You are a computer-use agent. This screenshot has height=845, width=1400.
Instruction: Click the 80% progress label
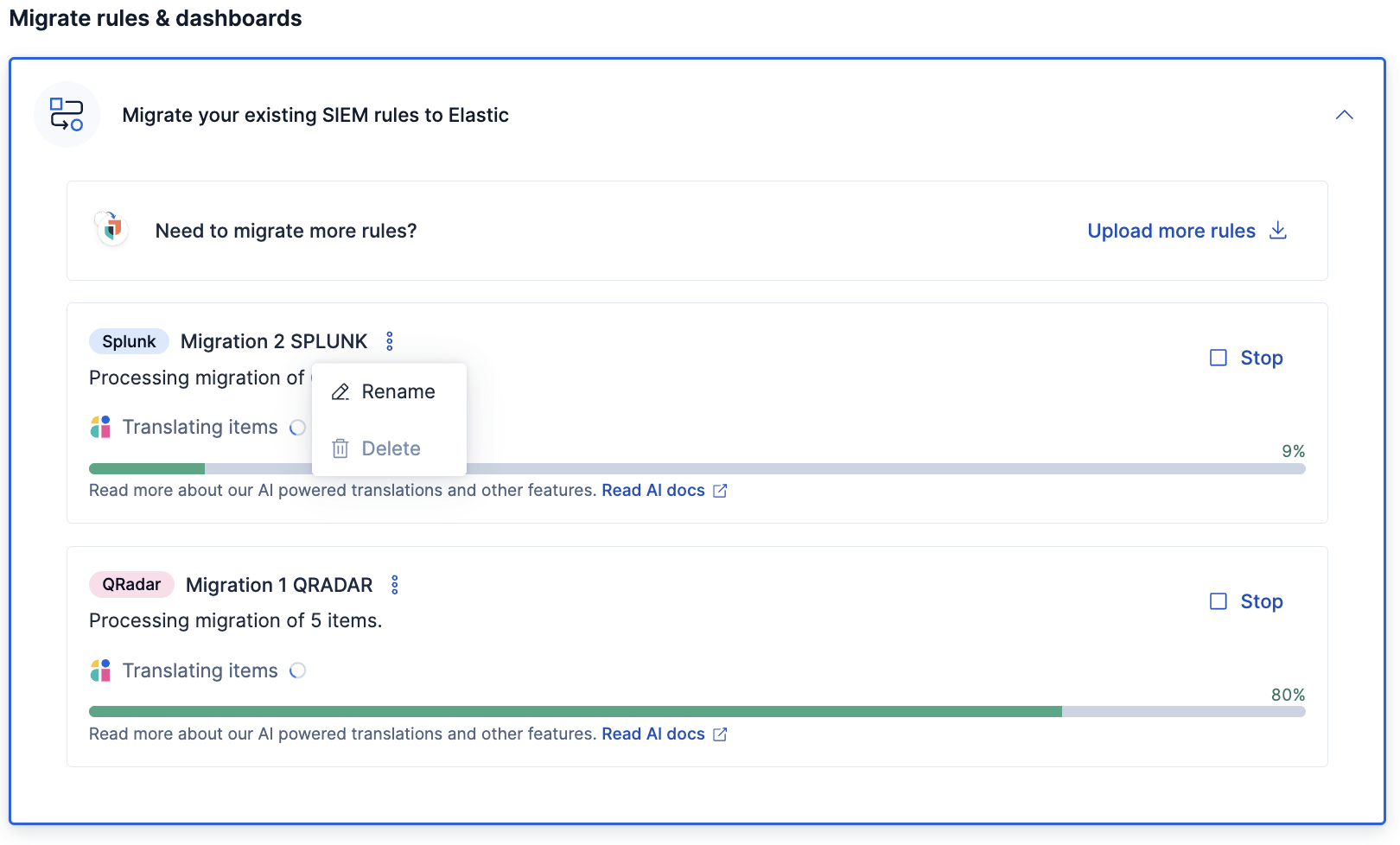(1288, 695)
